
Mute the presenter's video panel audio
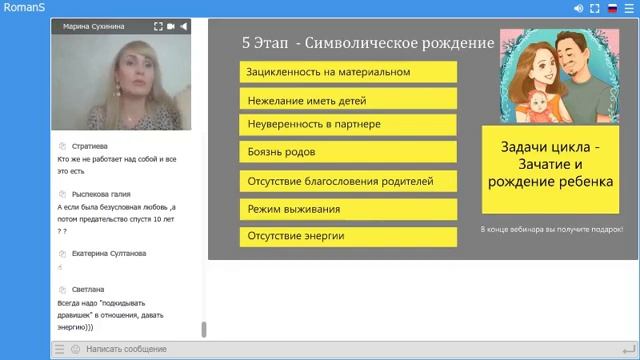pos(184,27)
